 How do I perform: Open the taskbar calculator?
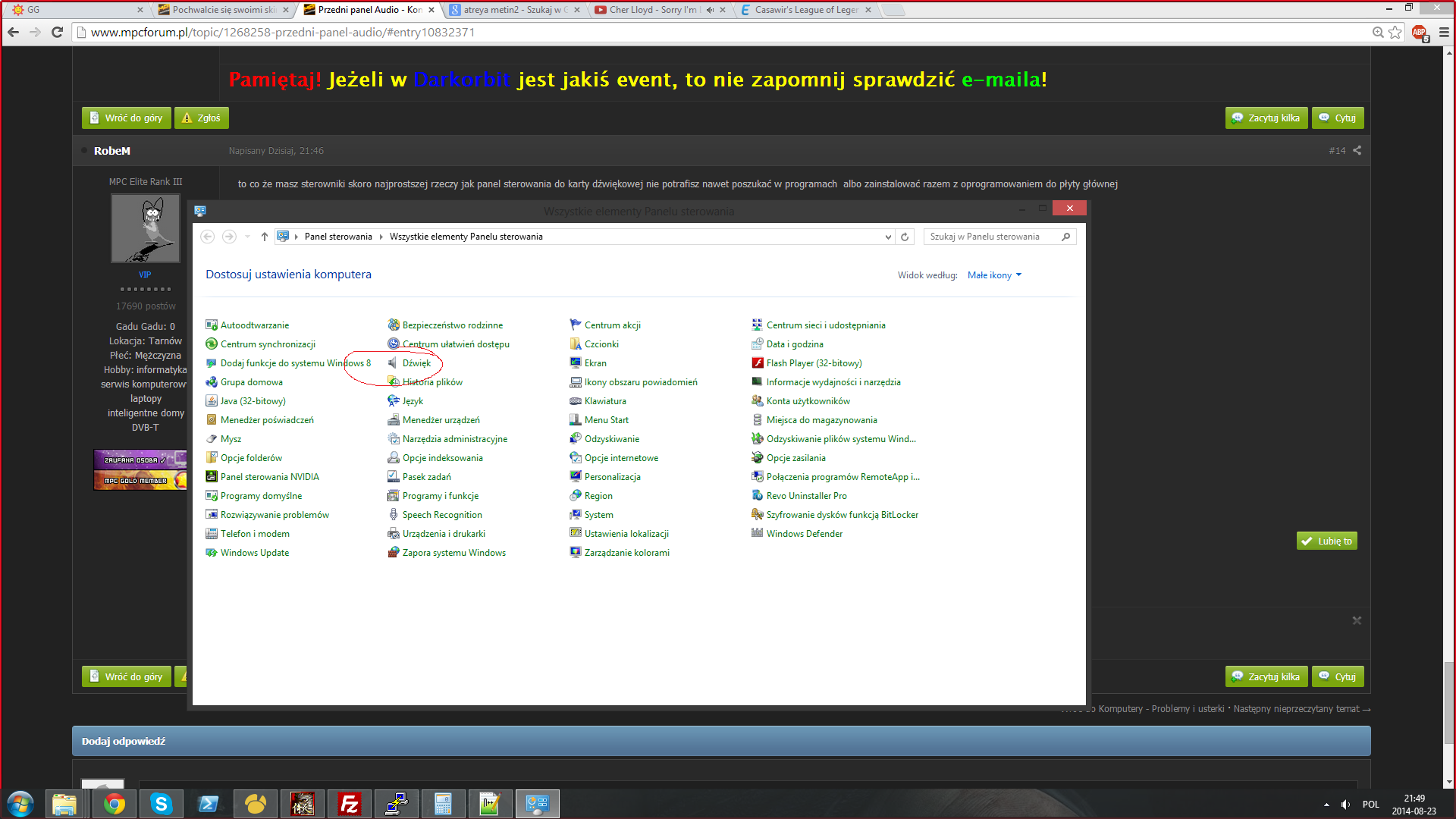coord(443,804)
